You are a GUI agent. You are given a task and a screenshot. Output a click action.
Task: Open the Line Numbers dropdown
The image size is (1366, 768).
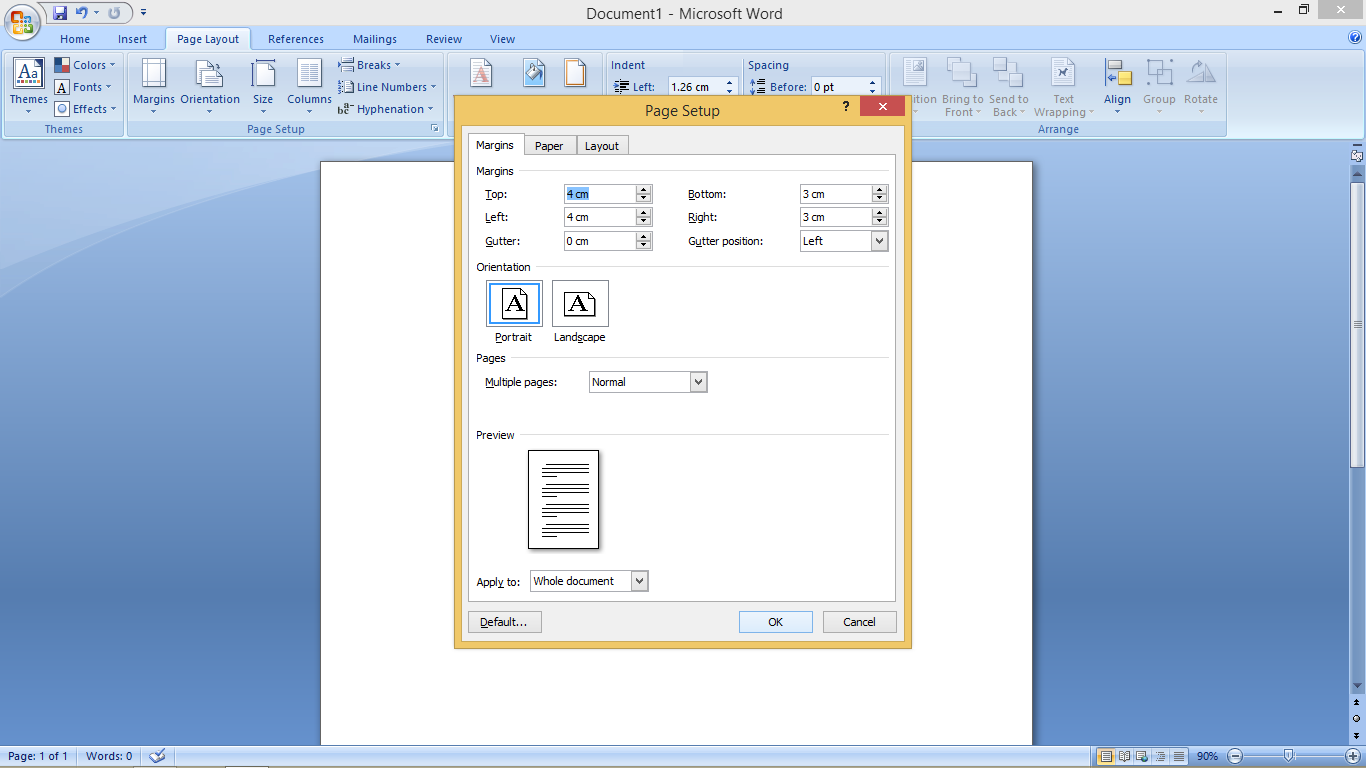(x=387, y=87)
